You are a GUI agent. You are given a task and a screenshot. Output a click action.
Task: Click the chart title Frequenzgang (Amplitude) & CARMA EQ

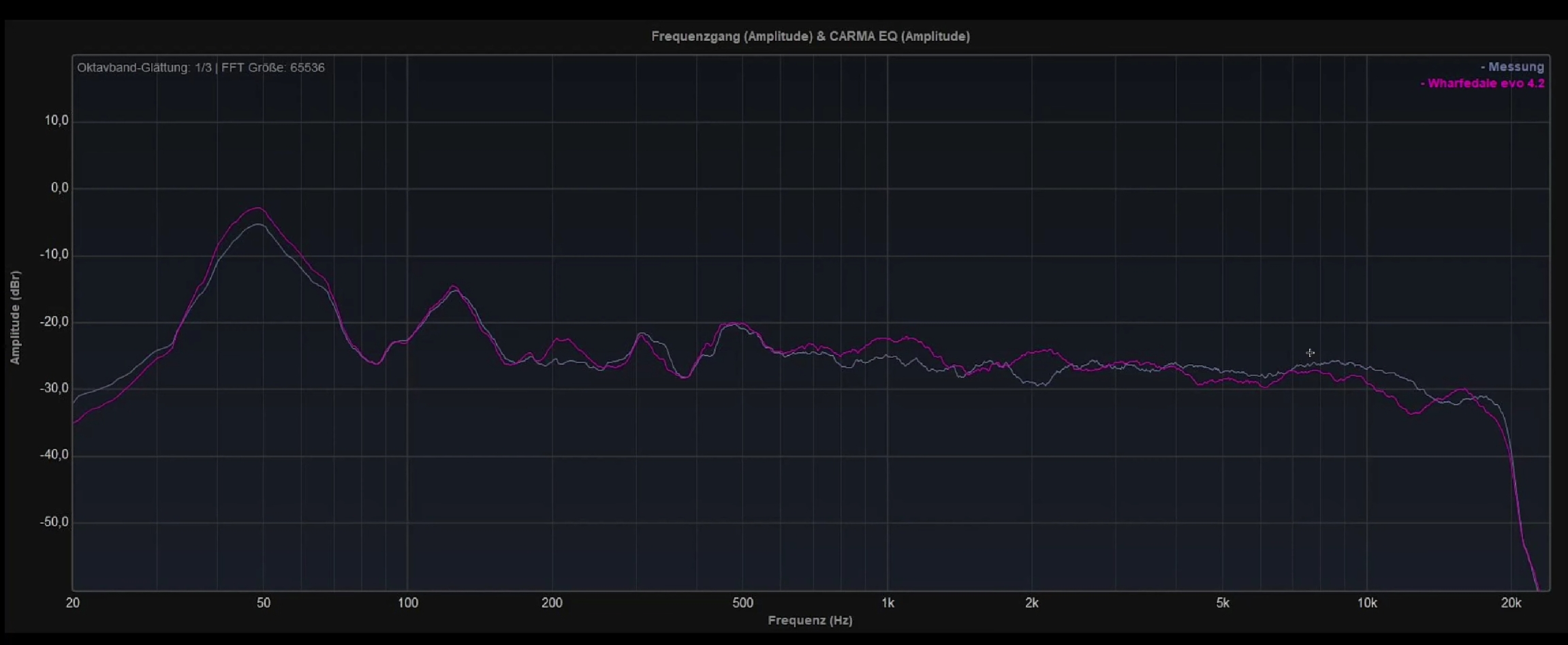[x=811, y=36]
